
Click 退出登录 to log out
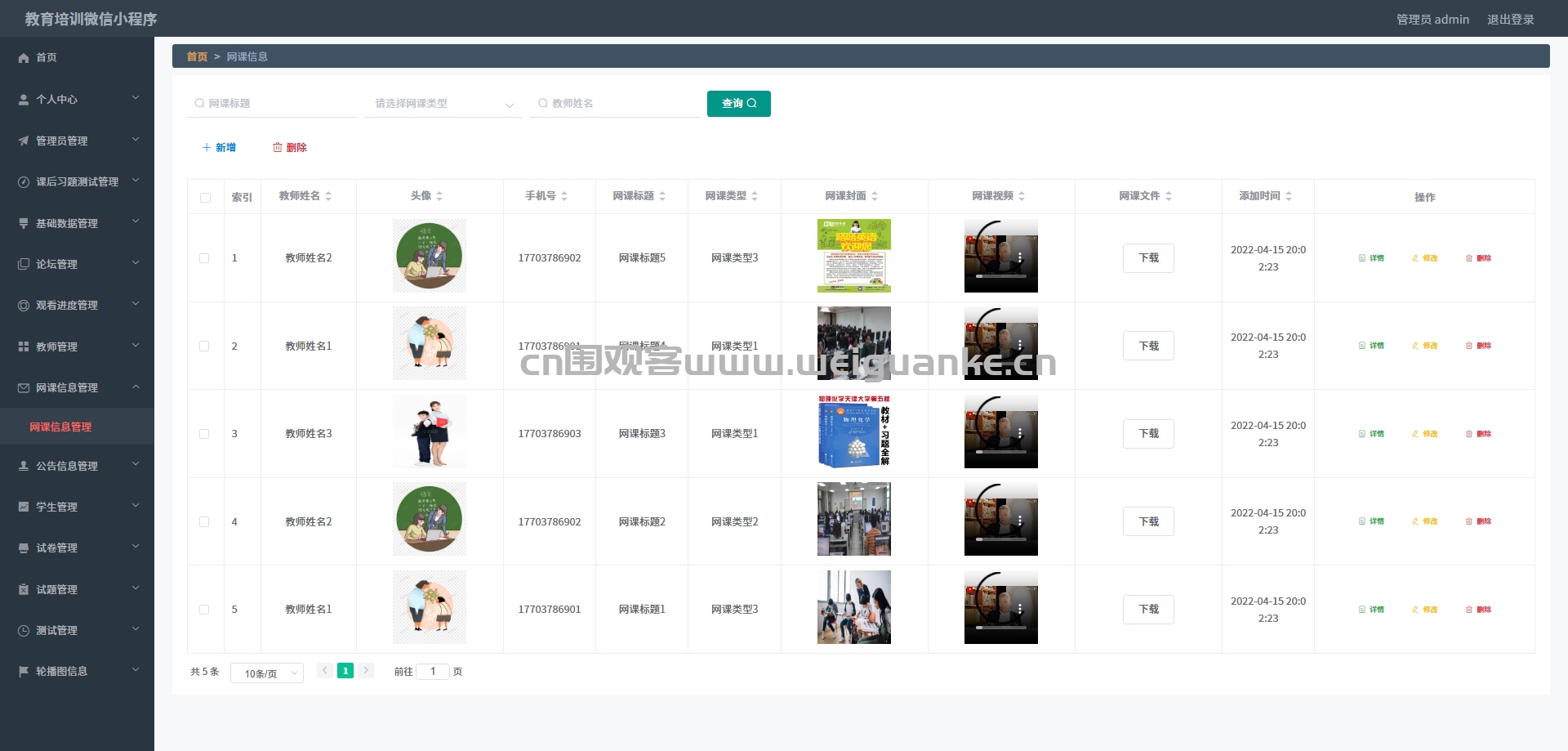1510,19
